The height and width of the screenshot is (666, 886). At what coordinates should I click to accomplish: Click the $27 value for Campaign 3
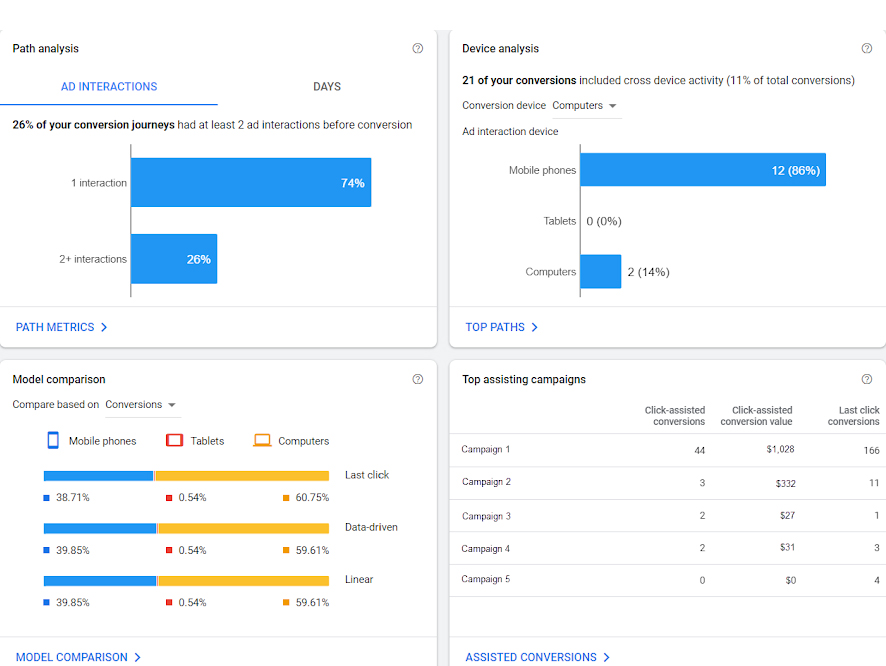pyautogui.click(x=787, y=515)
